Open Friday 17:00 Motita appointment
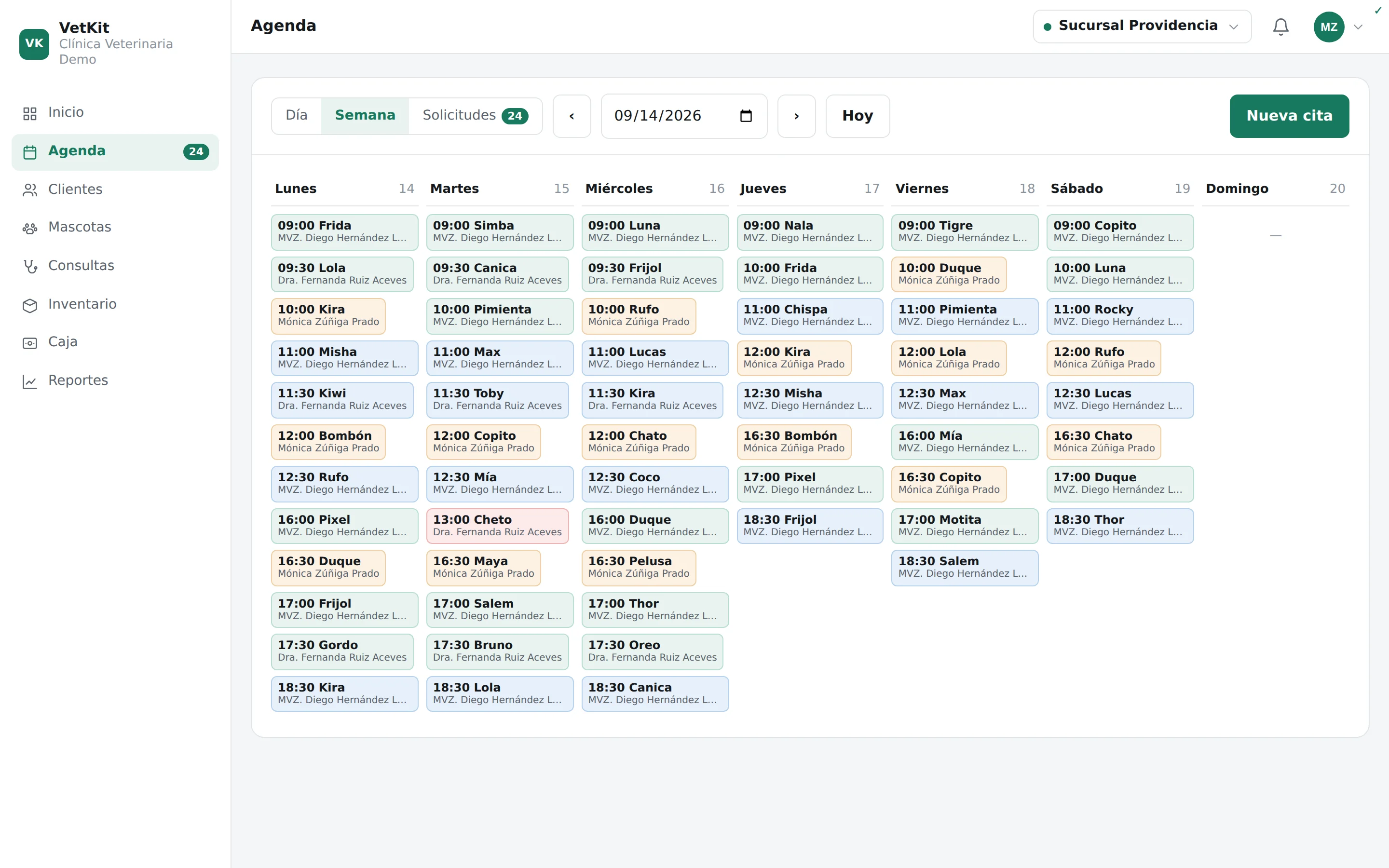Viewport: 1389px width, 868px height. pyautogui.click(x=964, y=526)
